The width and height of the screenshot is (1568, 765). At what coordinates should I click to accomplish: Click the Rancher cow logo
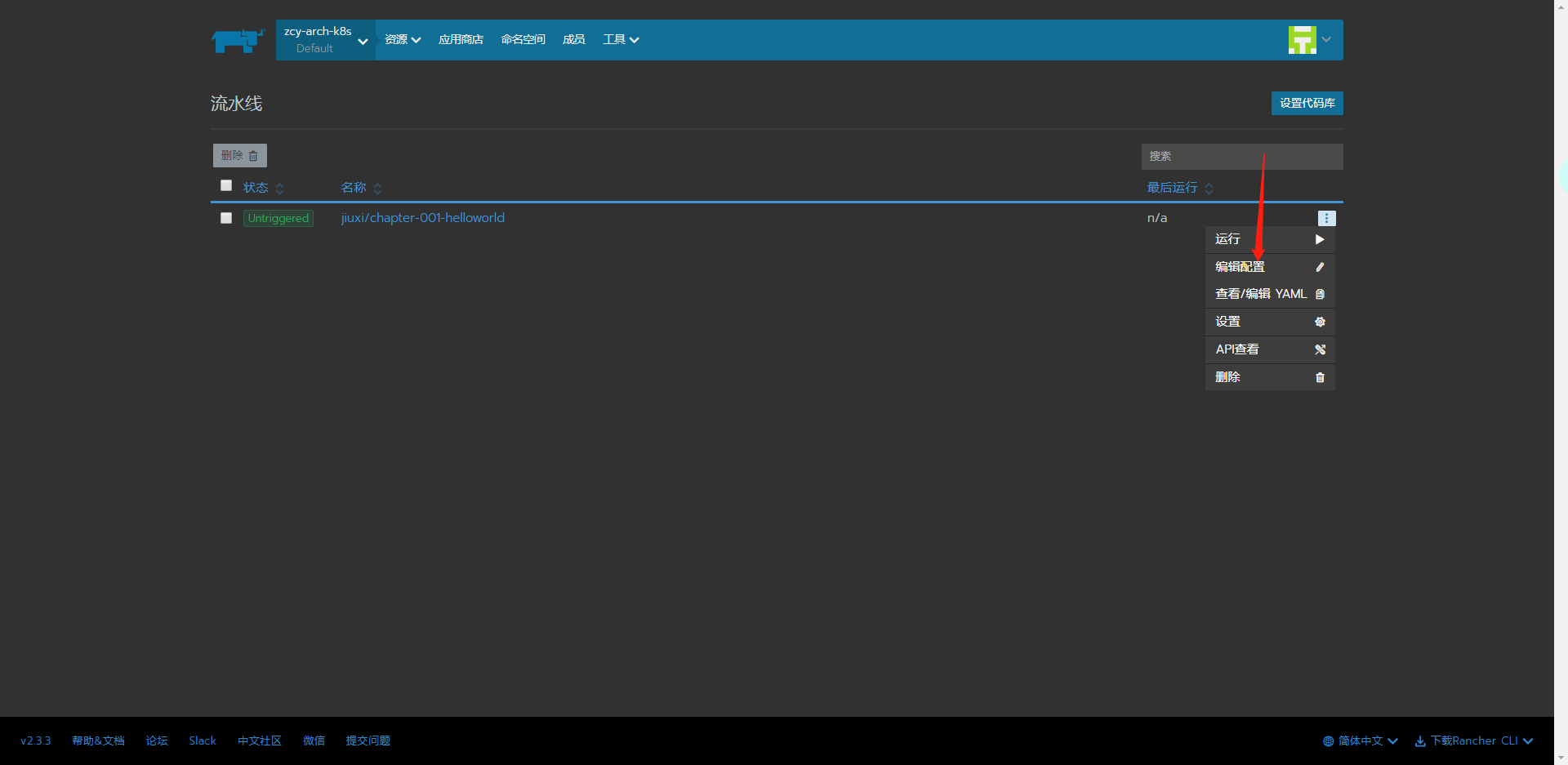(238, 40)
